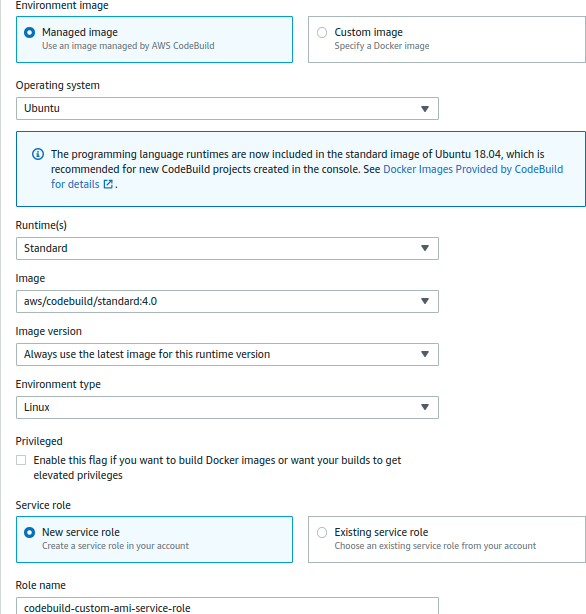Viewport: 586px width, 614px height.
Task: Click the external link icon after 'for details'
Action: tap(108, 184)
